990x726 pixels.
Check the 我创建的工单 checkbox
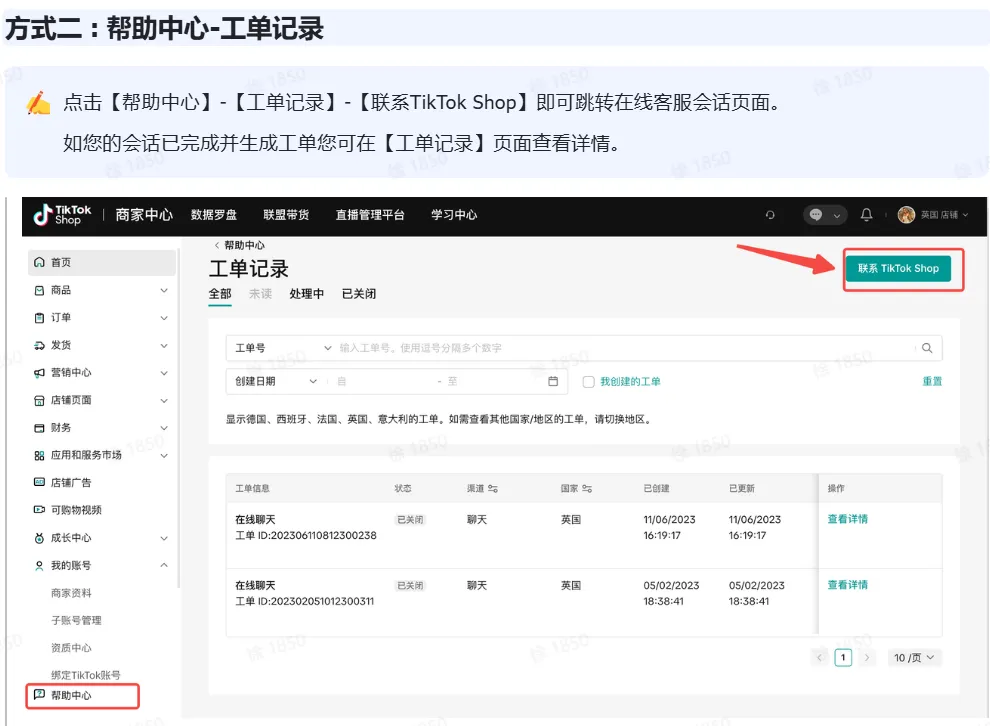click(588, 382)
